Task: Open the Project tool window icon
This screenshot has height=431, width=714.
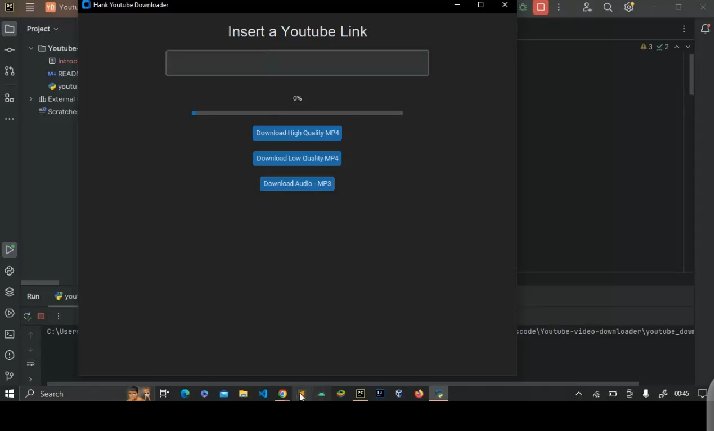Action: pos(10,29)
